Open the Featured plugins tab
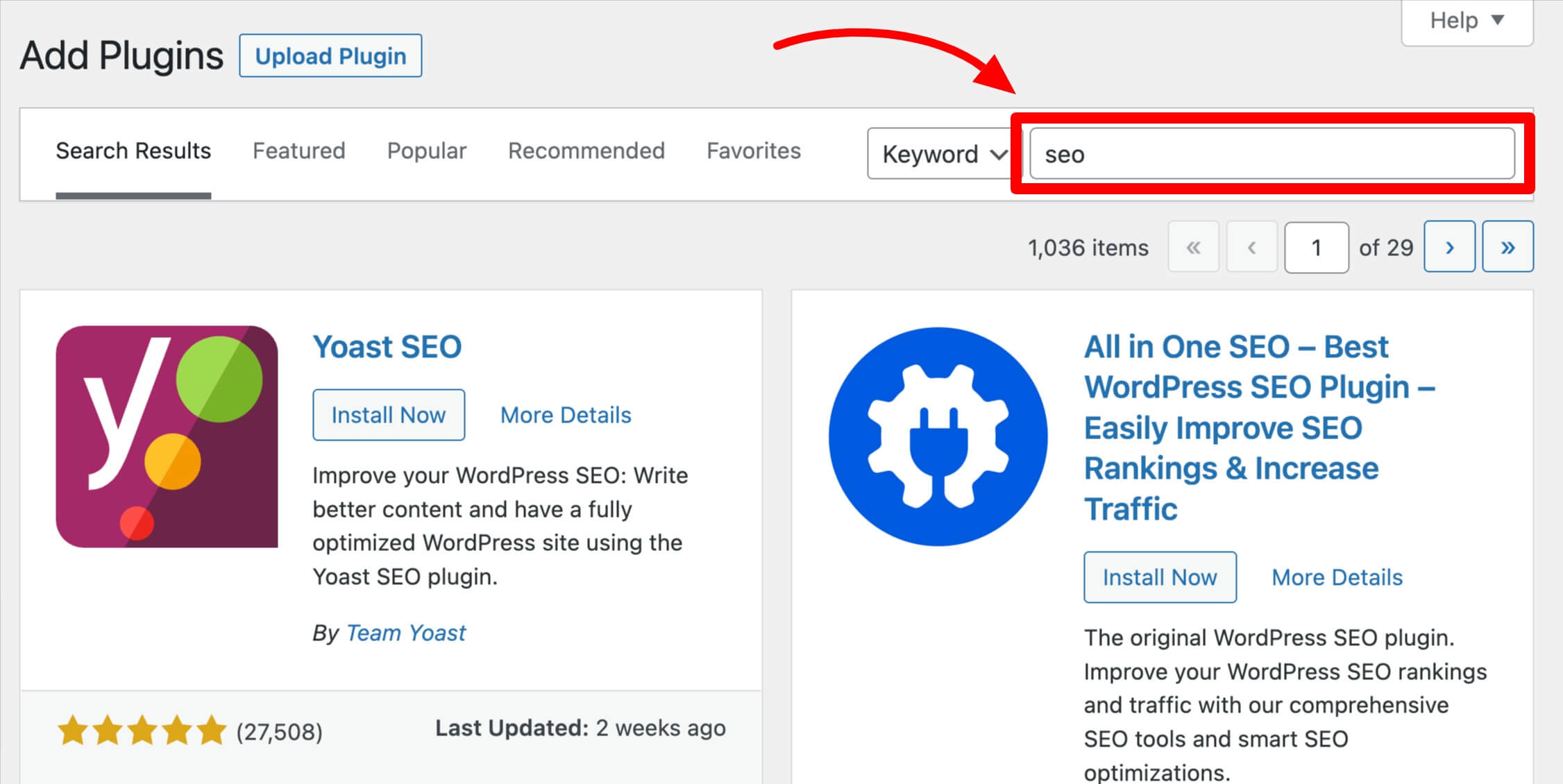Image resolution: width=1563 pixels, height=784 pixels. (x=298, y=151)
